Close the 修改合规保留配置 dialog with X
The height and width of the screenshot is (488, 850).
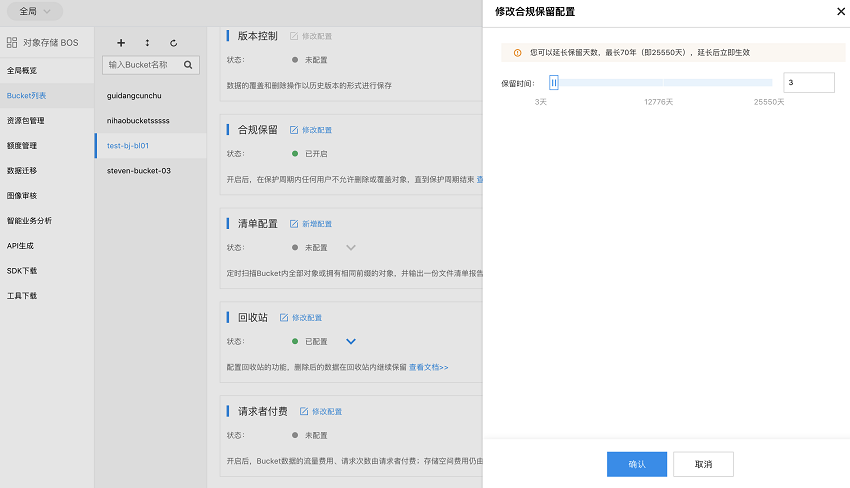click(840, 11)
